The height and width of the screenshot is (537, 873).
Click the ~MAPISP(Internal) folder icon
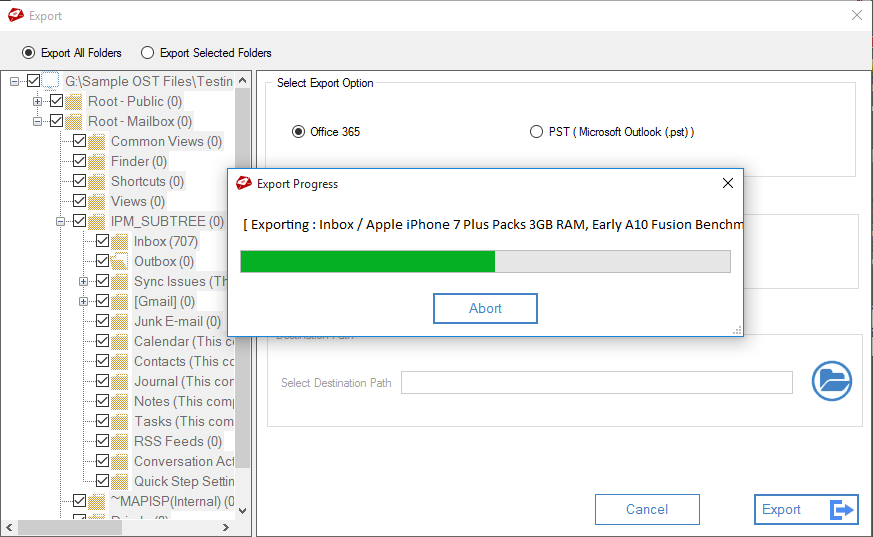[x=96, y=501]
